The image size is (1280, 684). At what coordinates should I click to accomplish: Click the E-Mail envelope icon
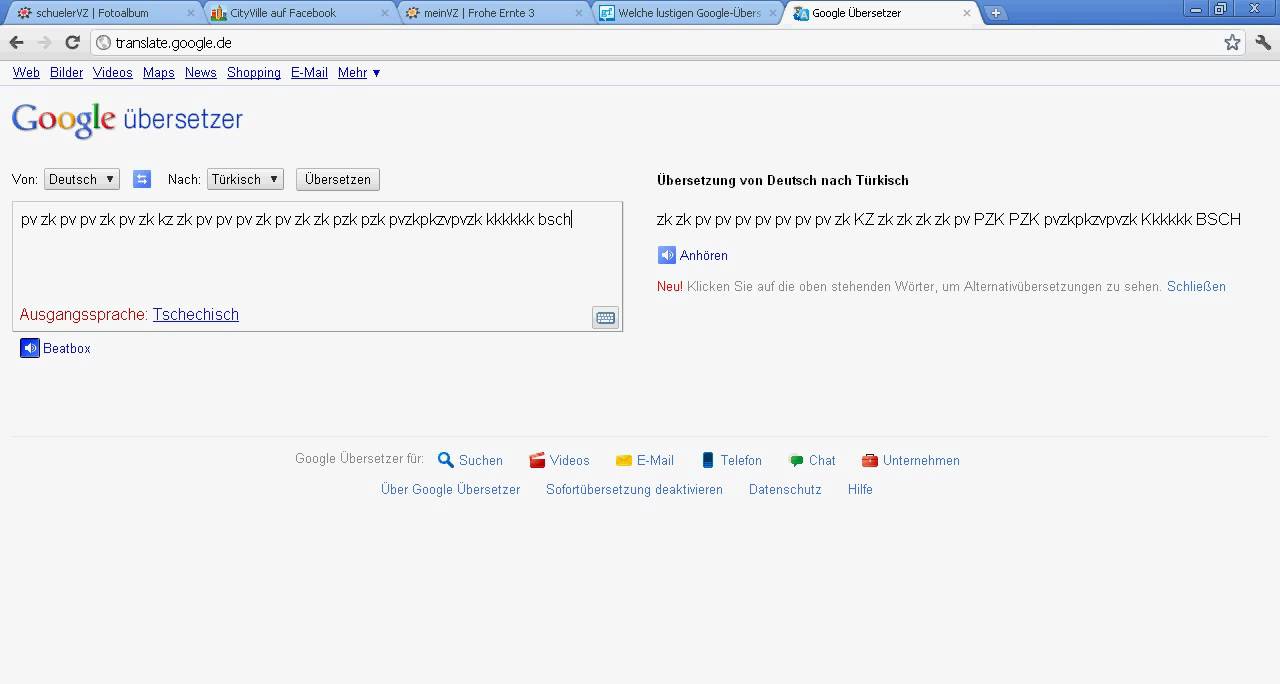624,460
